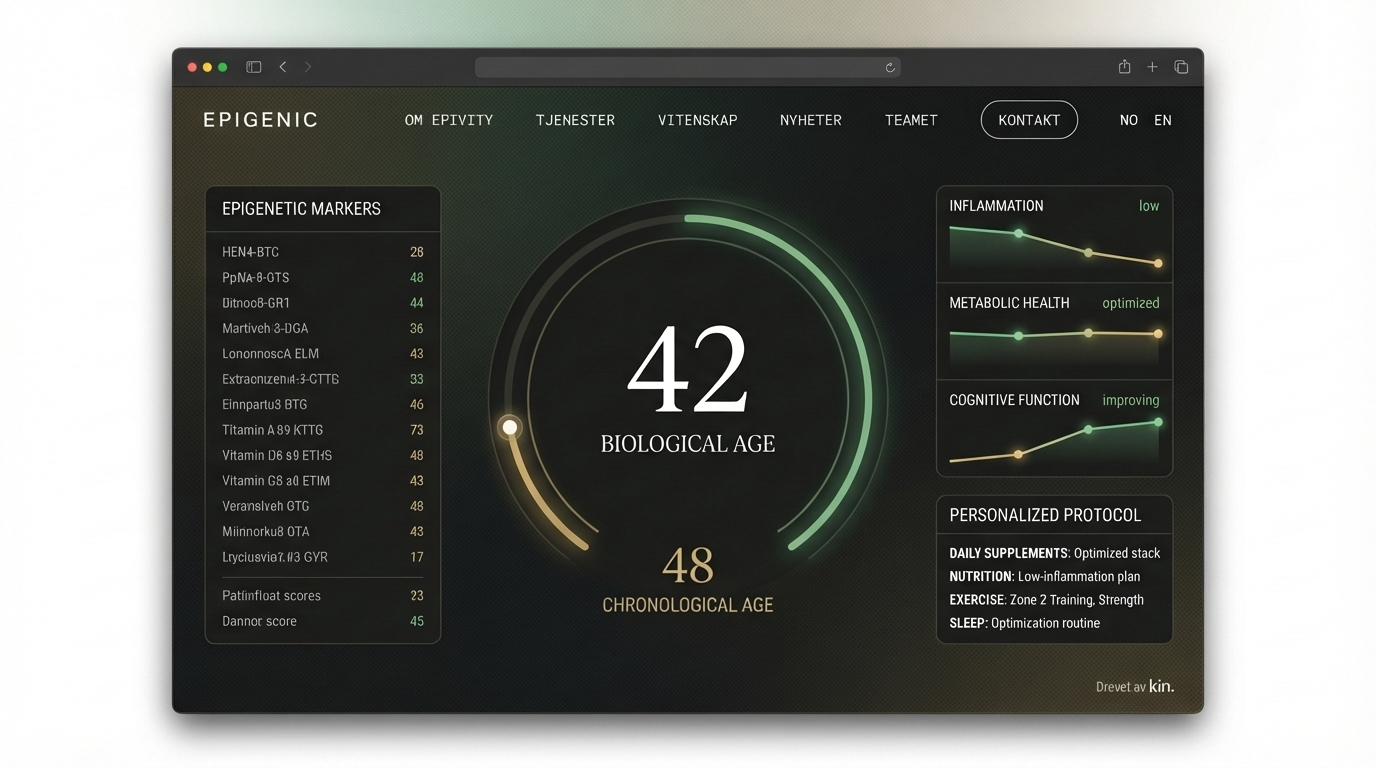Click the 'optimized' metabolic status label
This screenshot has height=768, width=1376.
tap(1131, 303)
